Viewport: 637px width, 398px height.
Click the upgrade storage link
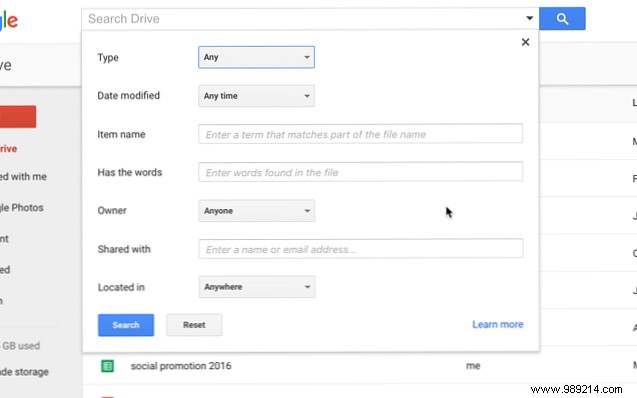(24, 372)
